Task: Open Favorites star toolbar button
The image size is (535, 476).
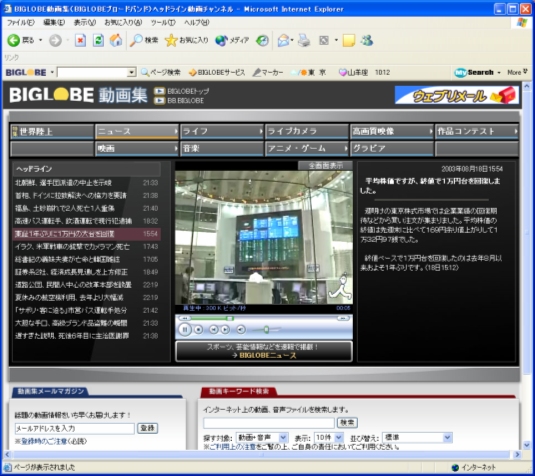Action: pos(186,40)
